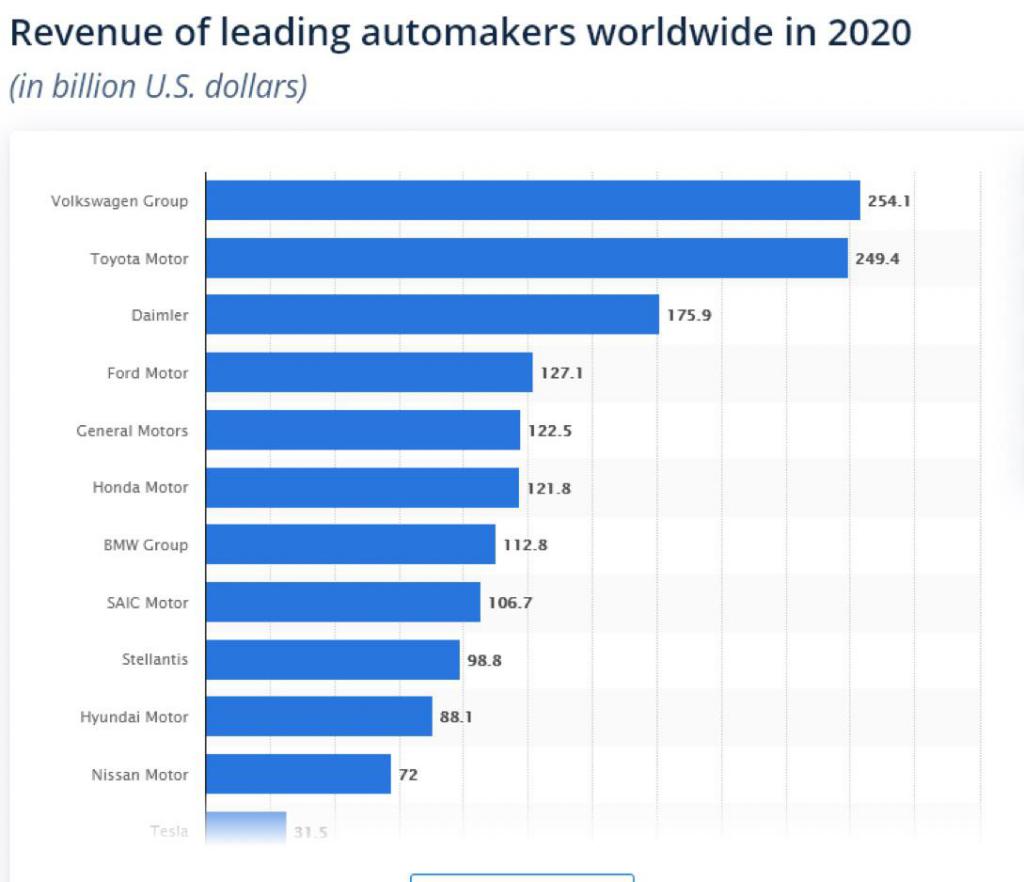The width and height of the screenshot is (1024, 882).
Task: Click the BMW Group bar
Action: [x=351, y=544]
